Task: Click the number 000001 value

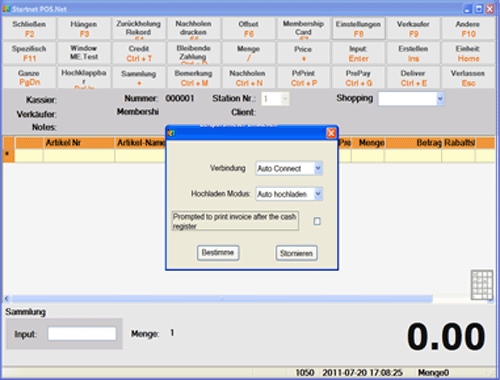Action: [x=180, y=98]
